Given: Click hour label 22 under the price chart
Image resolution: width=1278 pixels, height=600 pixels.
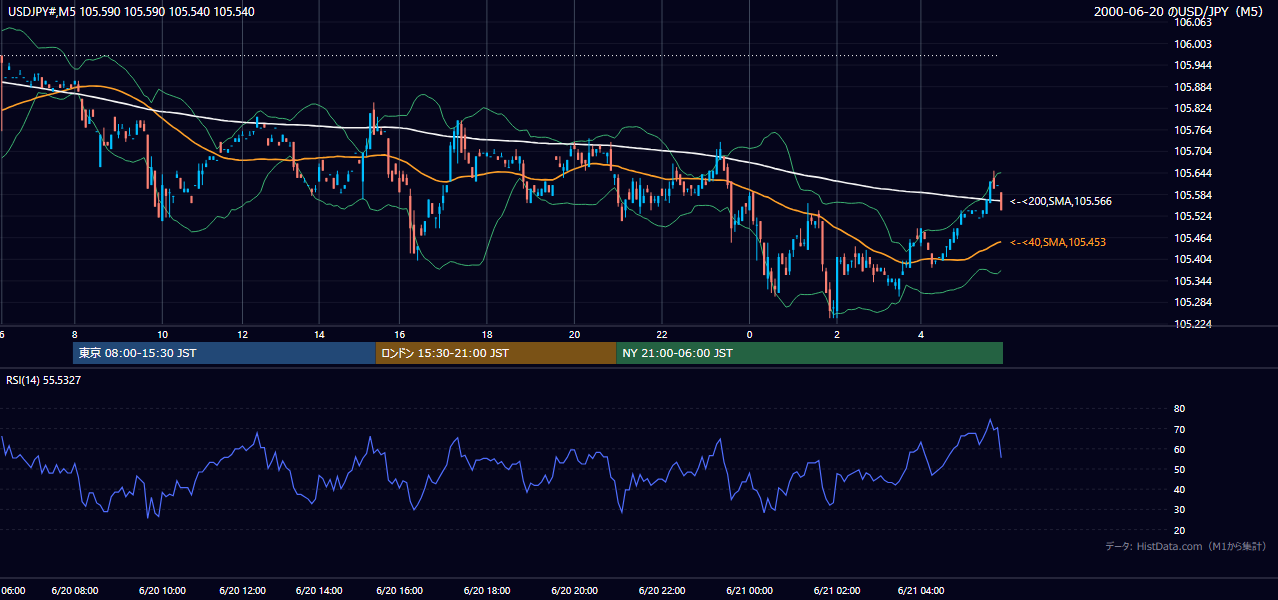Looking at the screenshot, I should [662, 334].
